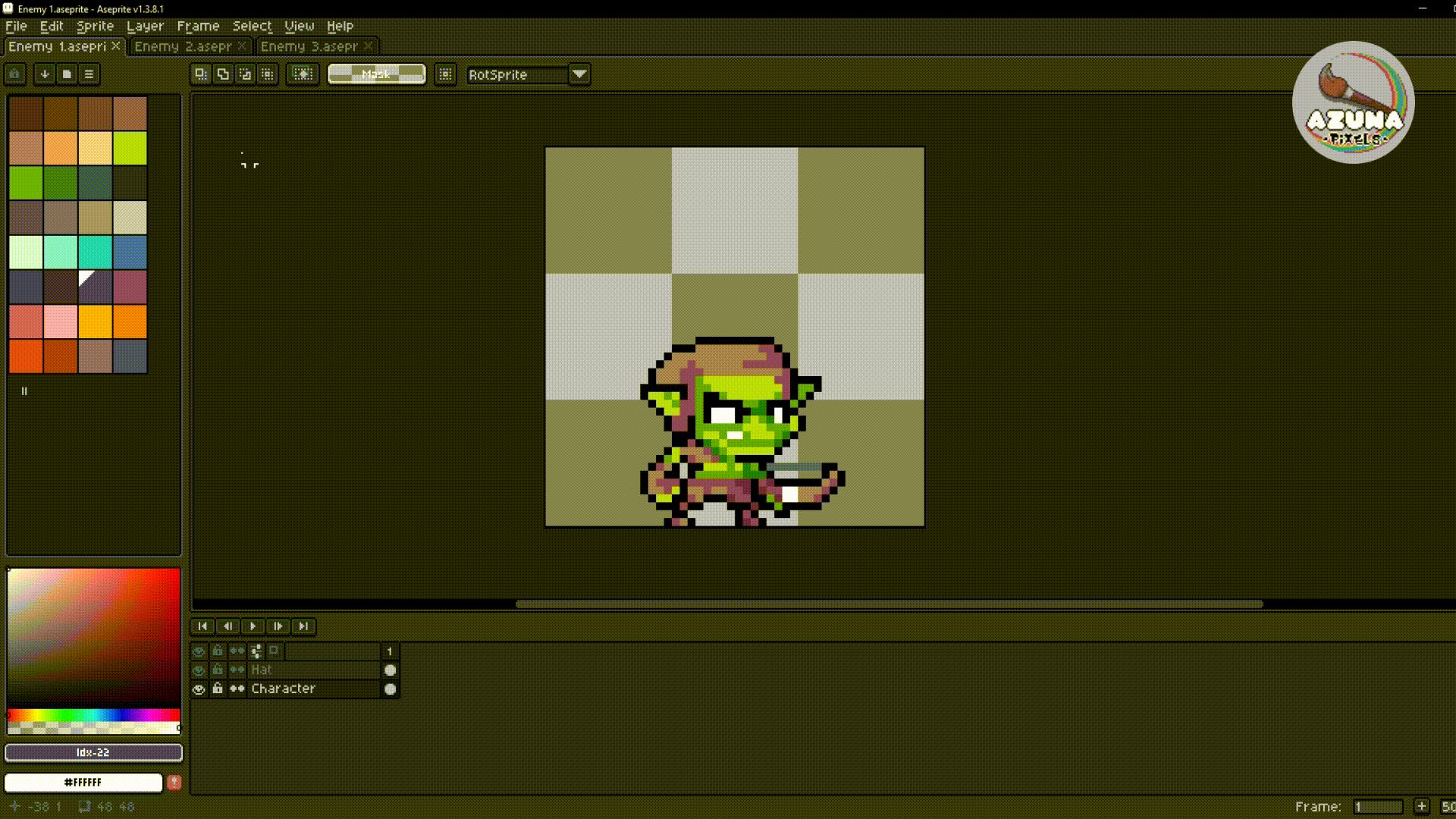This screenshot has height=819, width=1456.
Task: Pick the bright lime green palette swatch
Action: [x=130, y=148]
